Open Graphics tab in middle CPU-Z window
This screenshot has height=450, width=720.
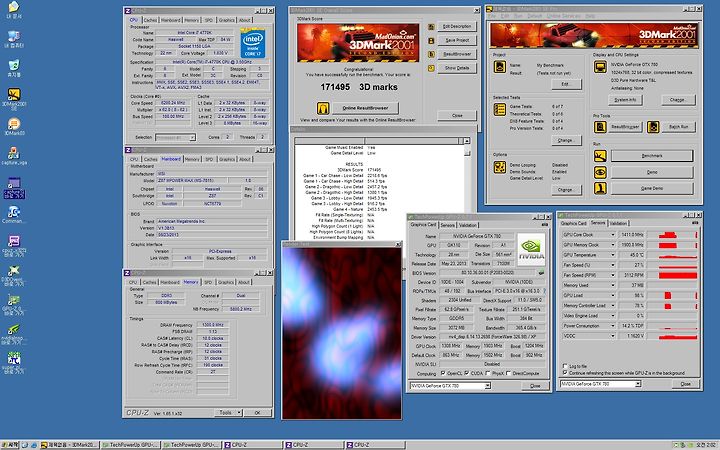point(226,159)
